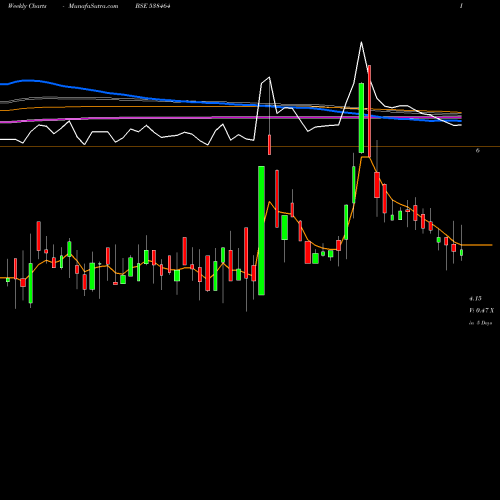The width and height of the screenshot is (500, 500).
Task: Click the last green candle at chart's right end
Action: [x=462, y=253]
